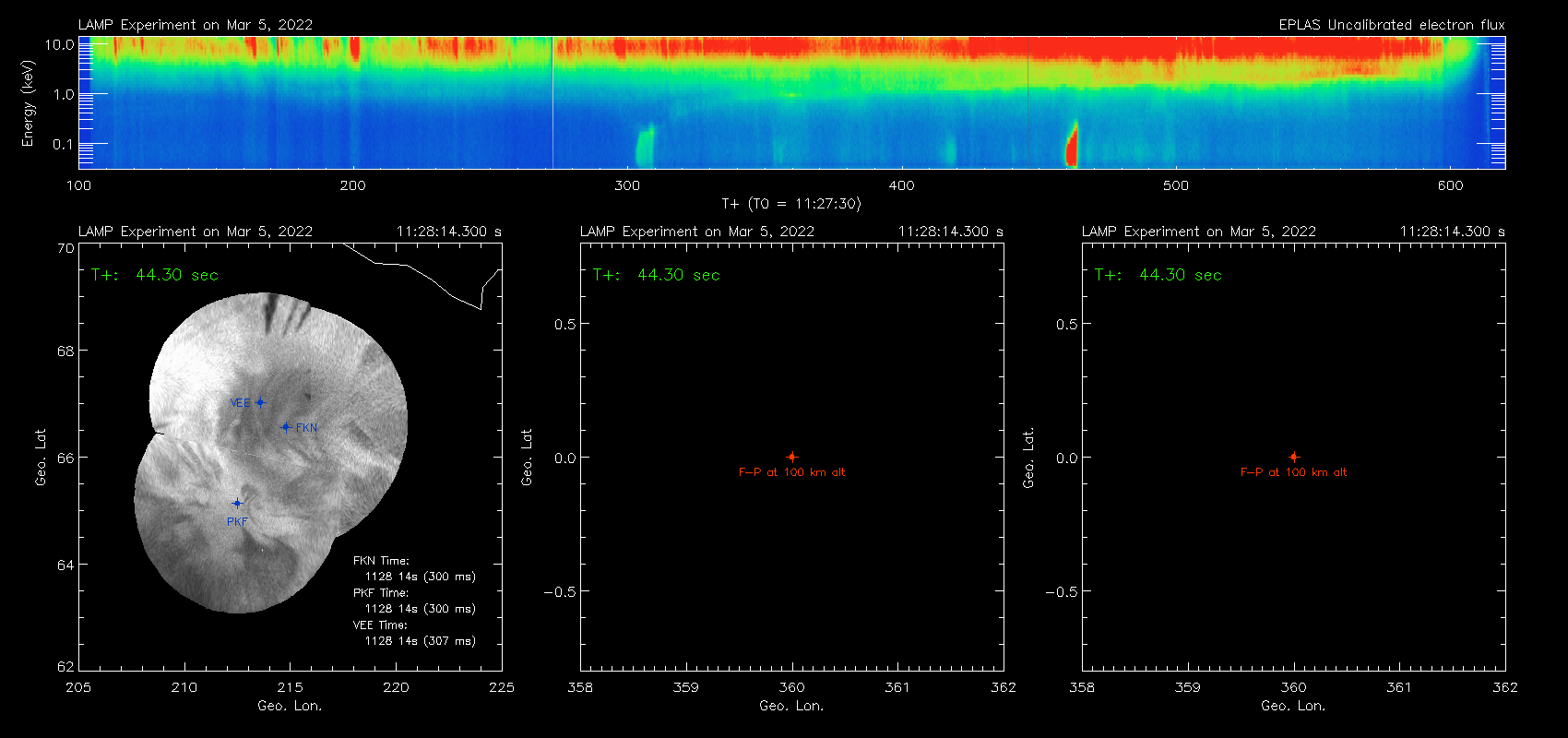Click the '362' longitude tick in right panel

[1504, 687]
